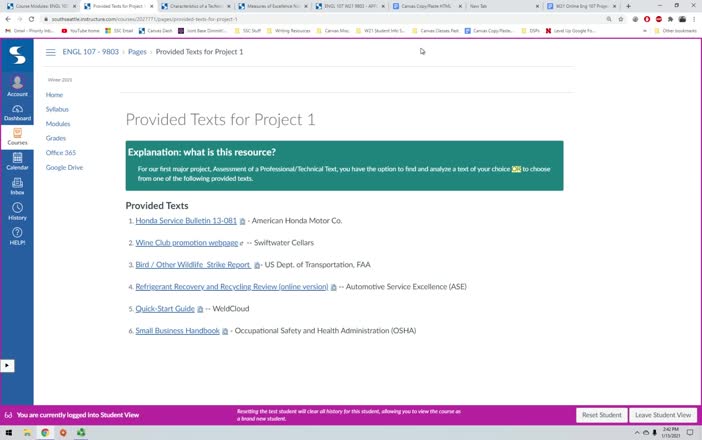Open Bird / Other Wildlife Strike Report link

click(193, 265)
